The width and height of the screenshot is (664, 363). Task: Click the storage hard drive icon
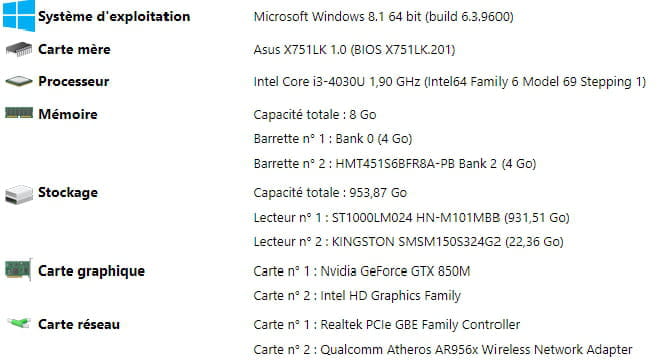pos(19,194)
